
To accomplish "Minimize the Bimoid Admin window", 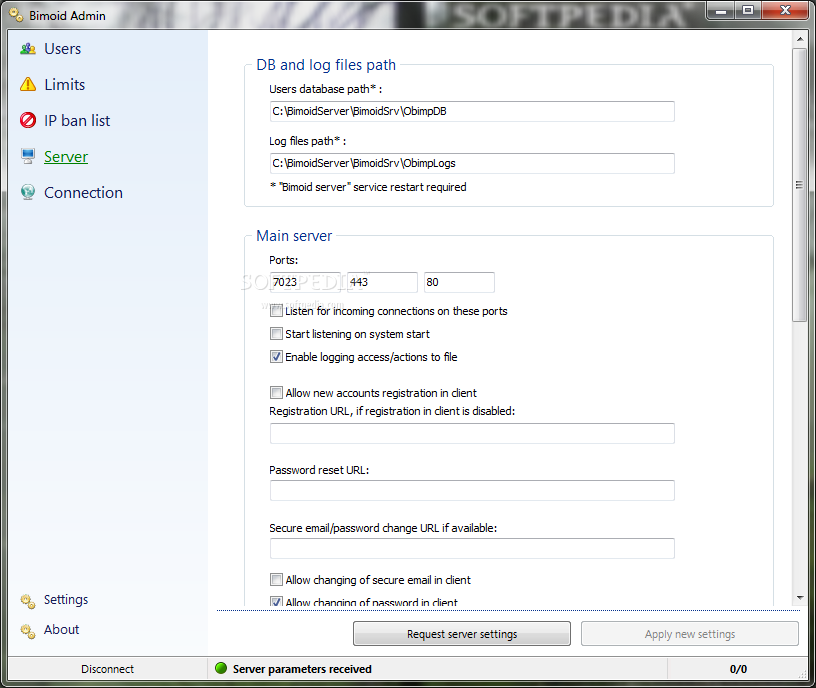I will pyautogui.click(x=721, y=11).
